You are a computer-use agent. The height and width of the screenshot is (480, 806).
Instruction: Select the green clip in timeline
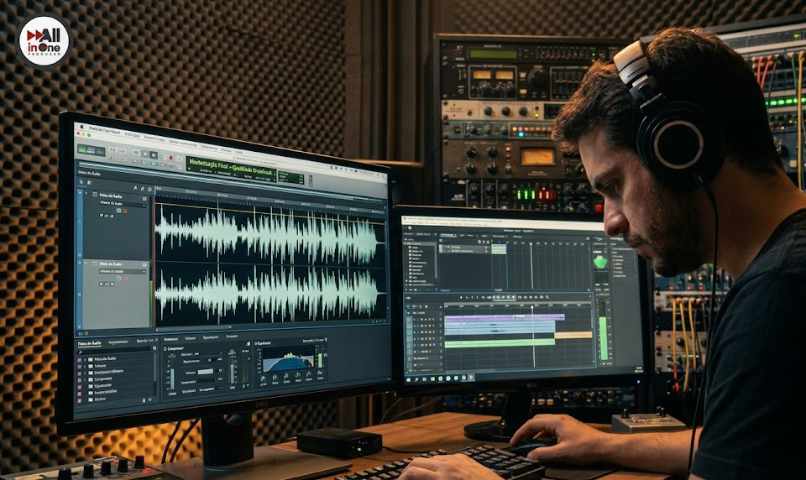pyautogui.click(x=500, y=343)
